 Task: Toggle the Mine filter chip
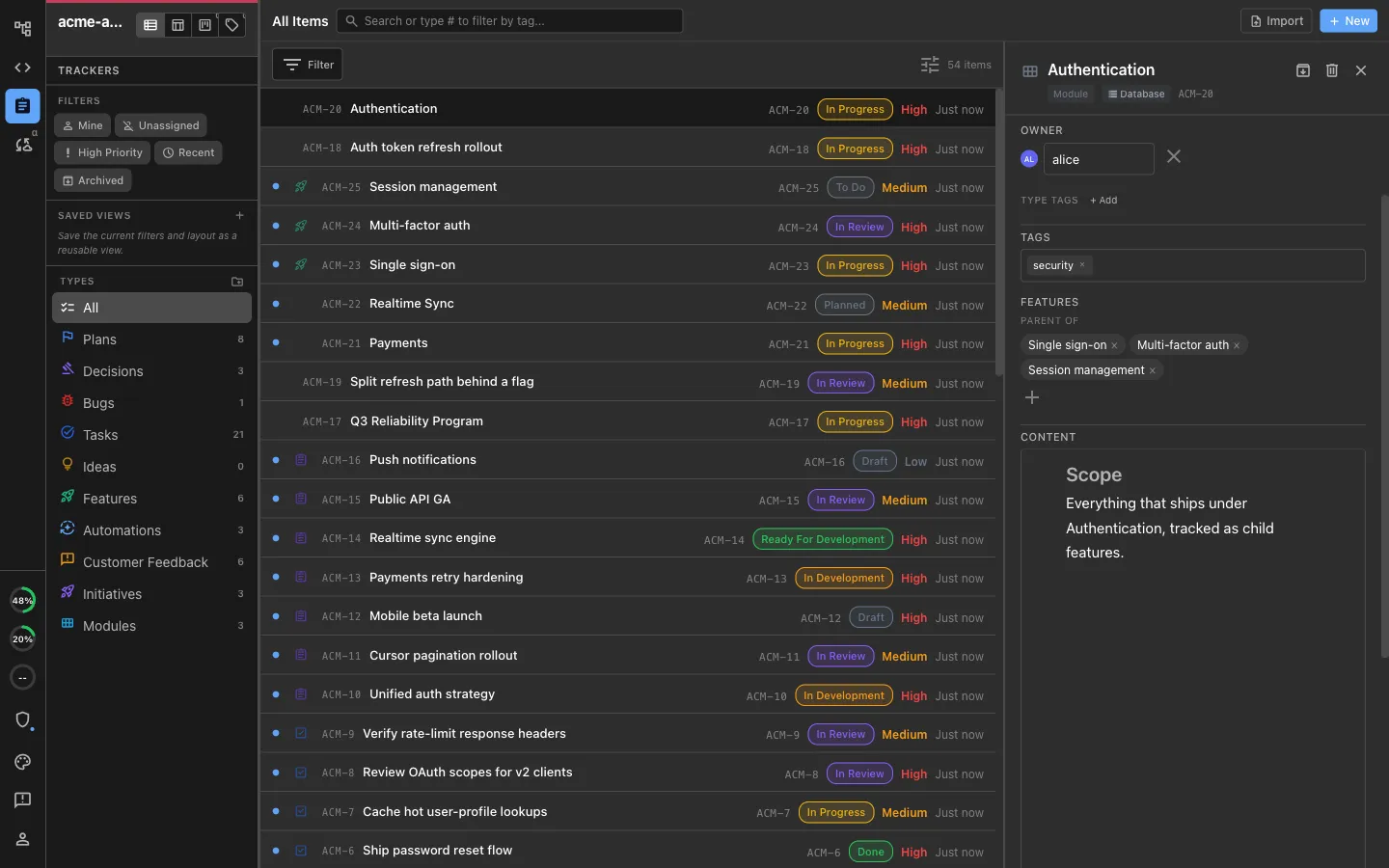click(x=83, y=125)
